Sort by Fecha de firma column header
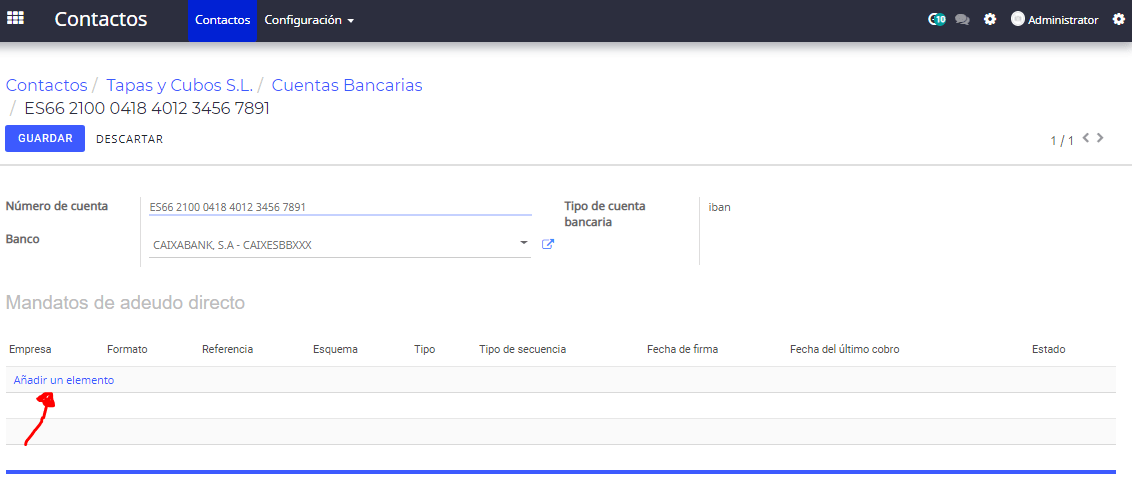The width and height of the screenshot is (1132, 484). pos(683,350)
